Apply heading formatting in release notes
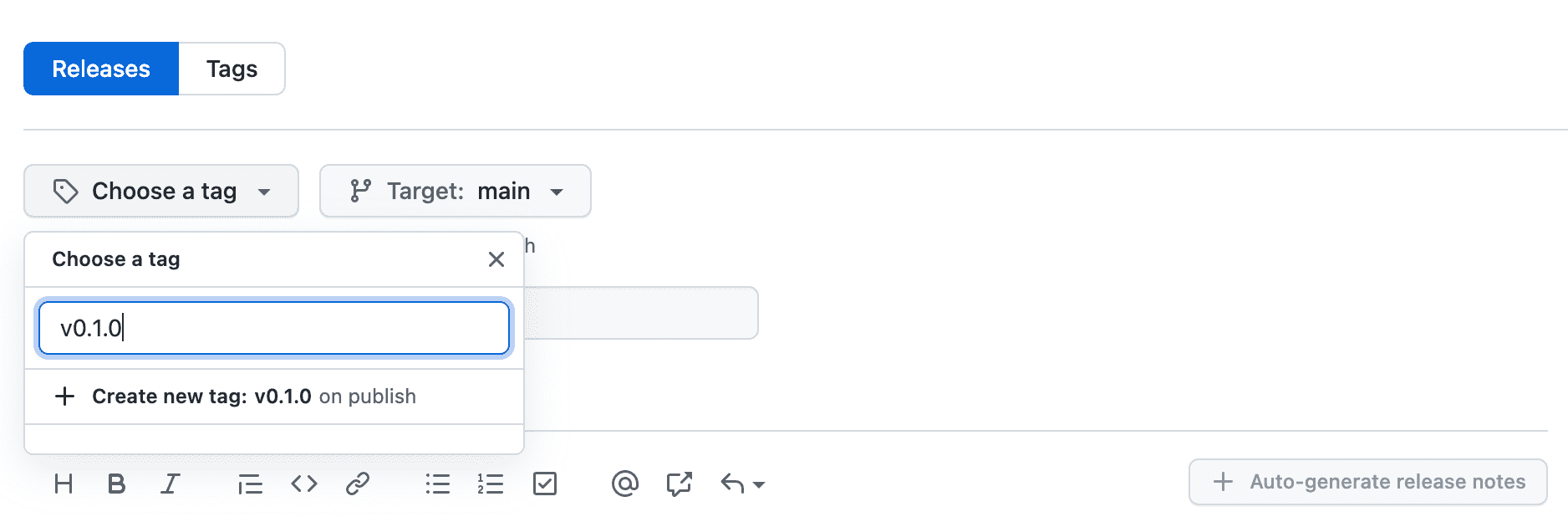 coord(64,484)
